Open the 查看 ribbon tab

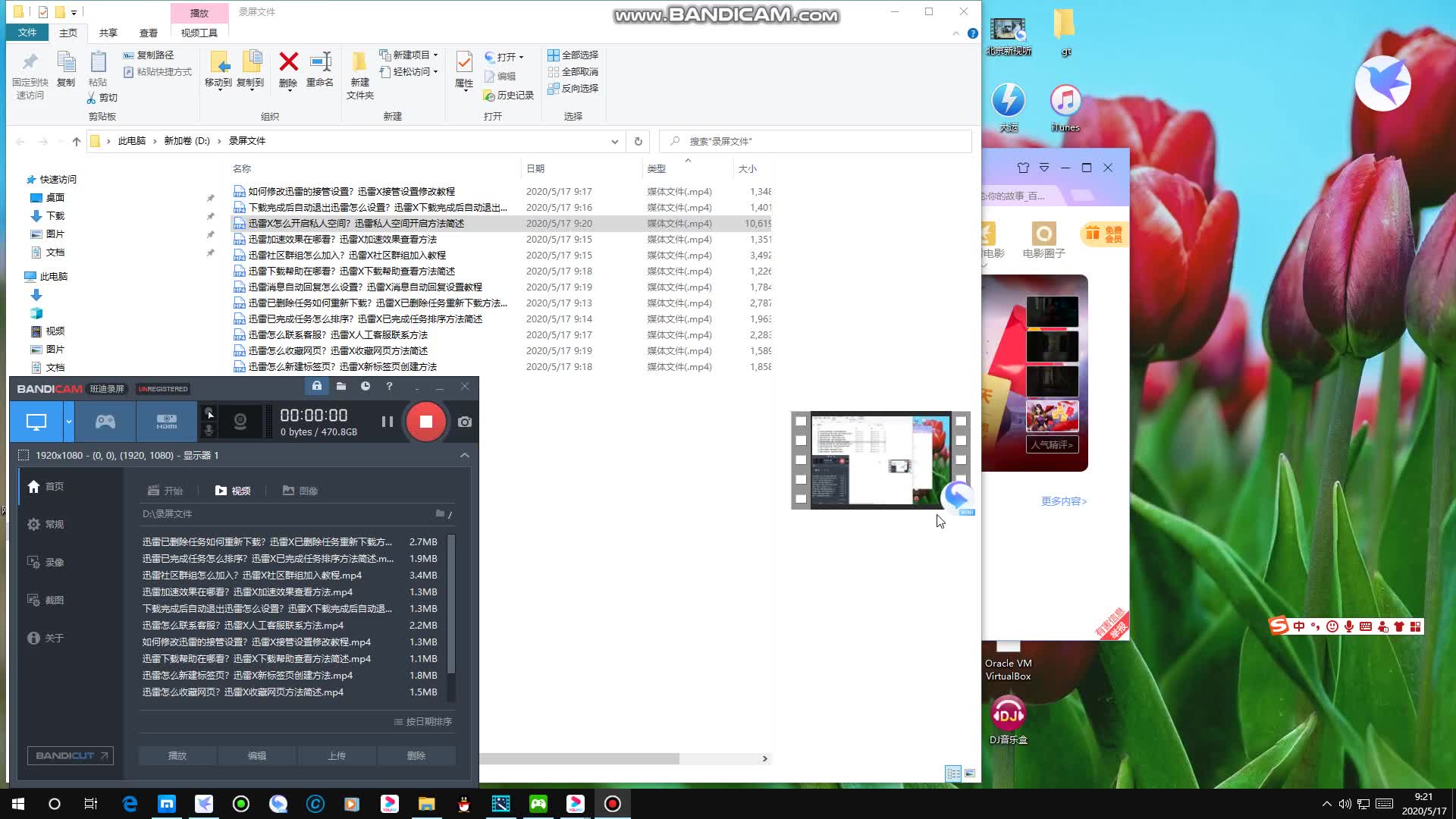tap(149, 33)
